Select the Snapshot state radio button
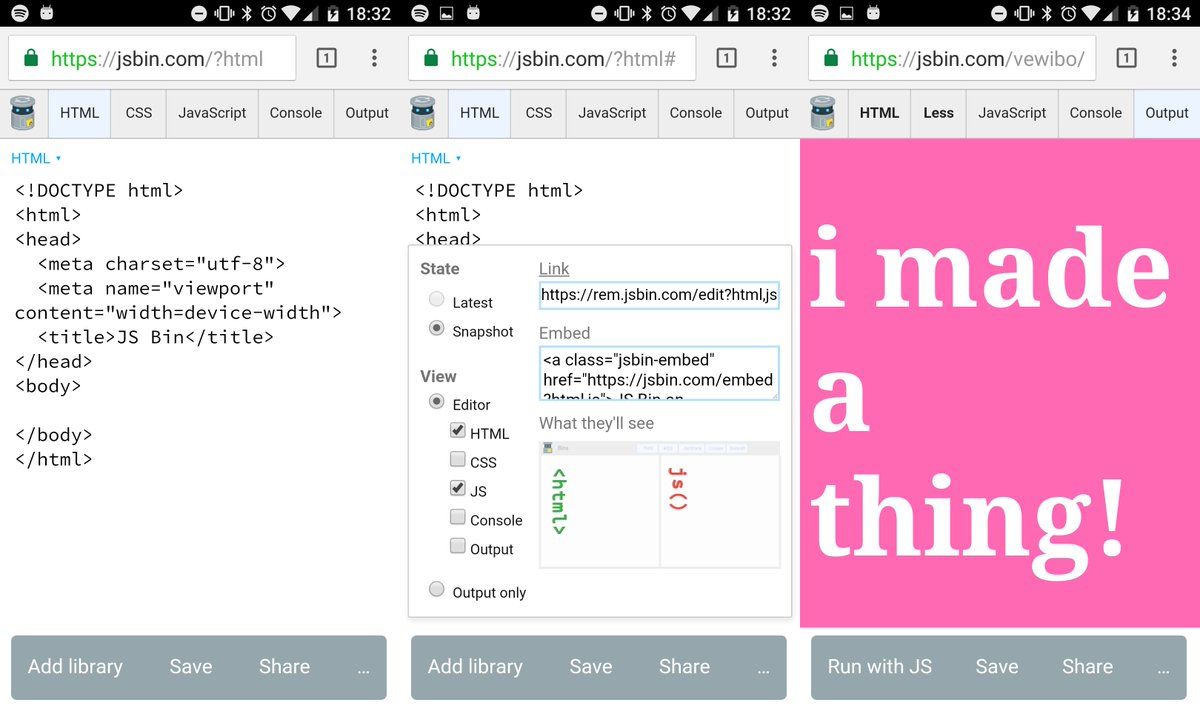Image resolution: width=1200 pixels, height=711 pixels. pyautogui.click(x=437, y=328)
